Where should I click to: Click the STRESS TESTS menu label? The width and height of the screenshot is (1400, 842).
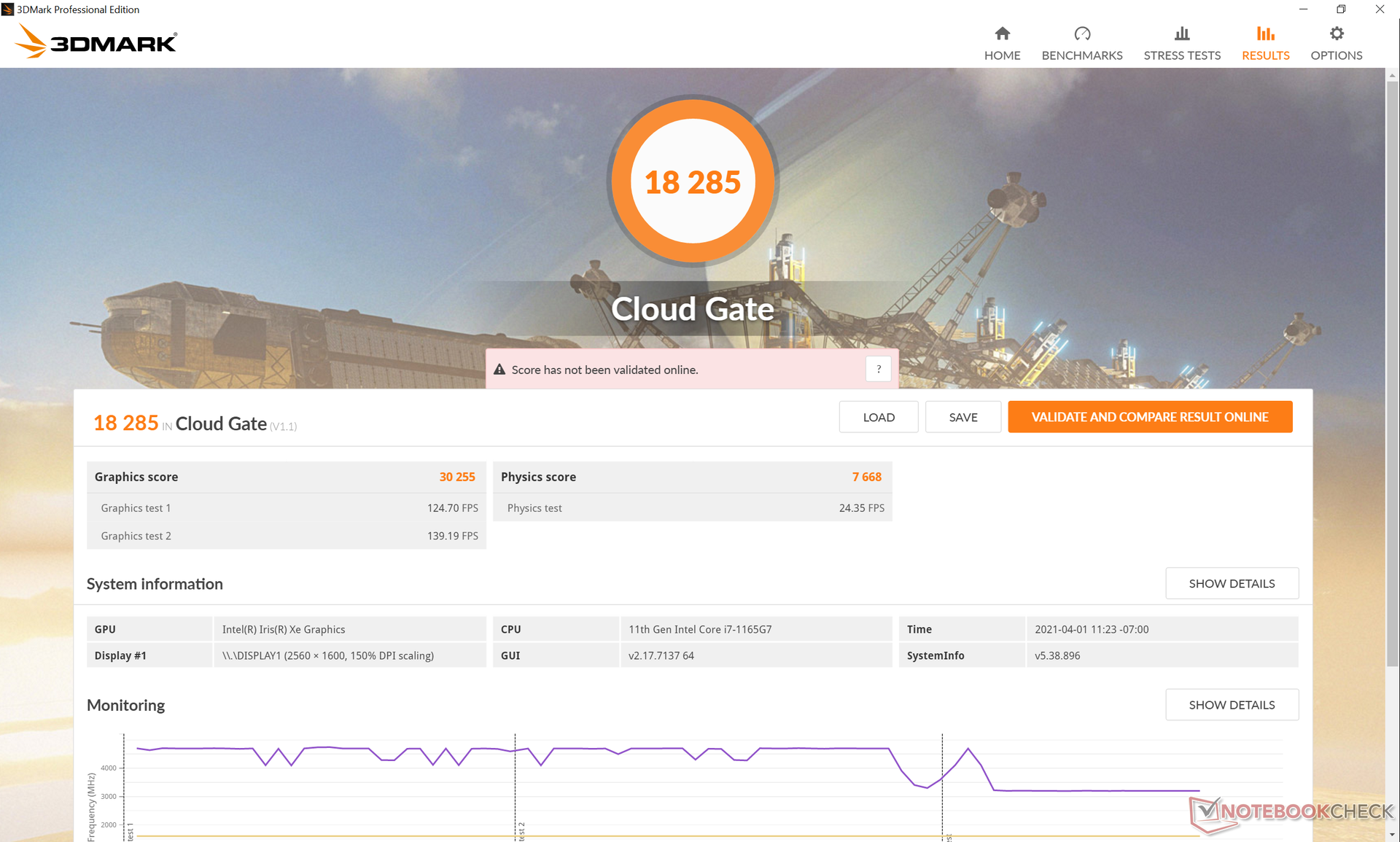[x=1181, y=55]
